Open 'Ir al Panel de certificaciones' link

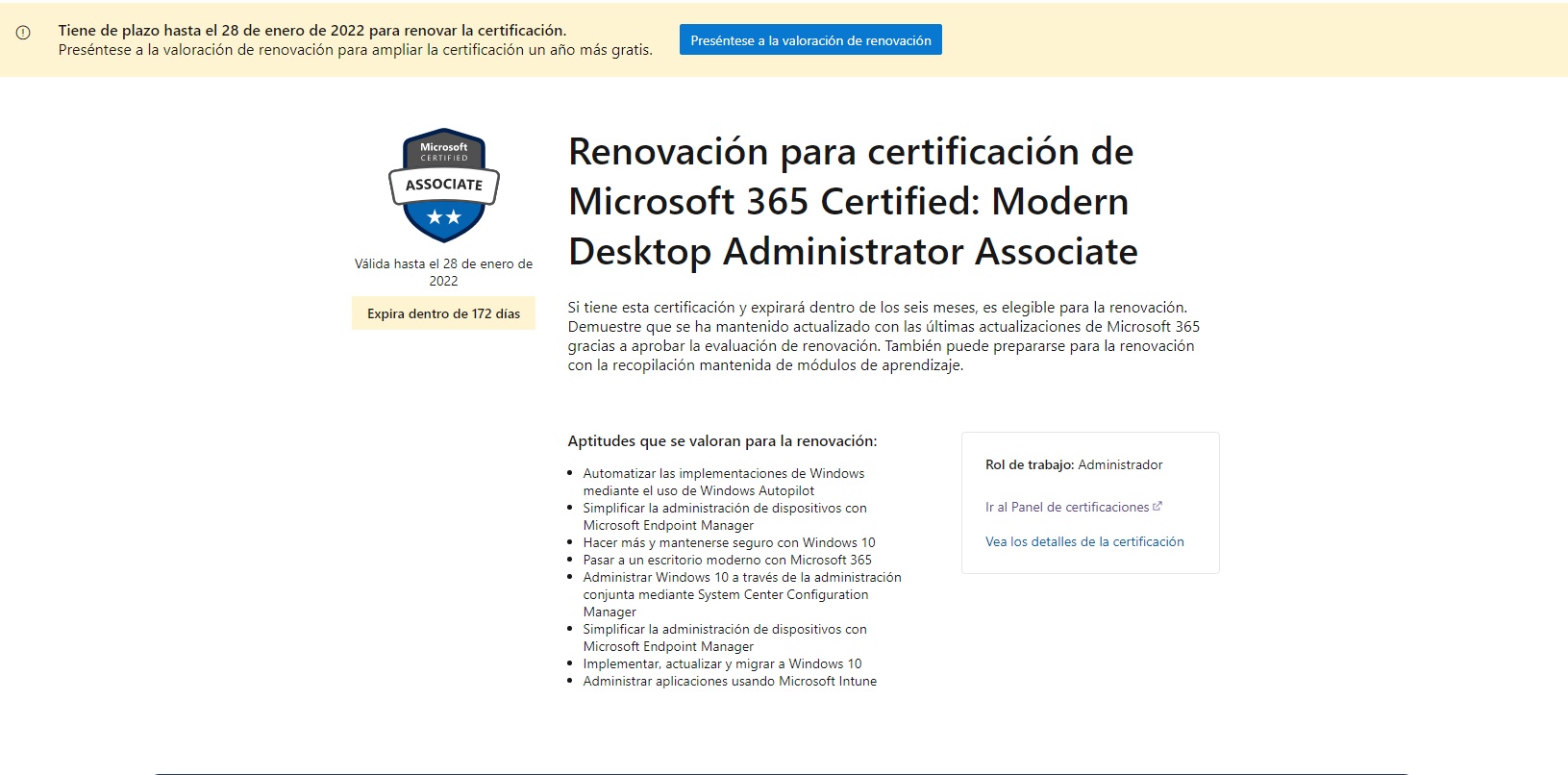point(1067,507)
